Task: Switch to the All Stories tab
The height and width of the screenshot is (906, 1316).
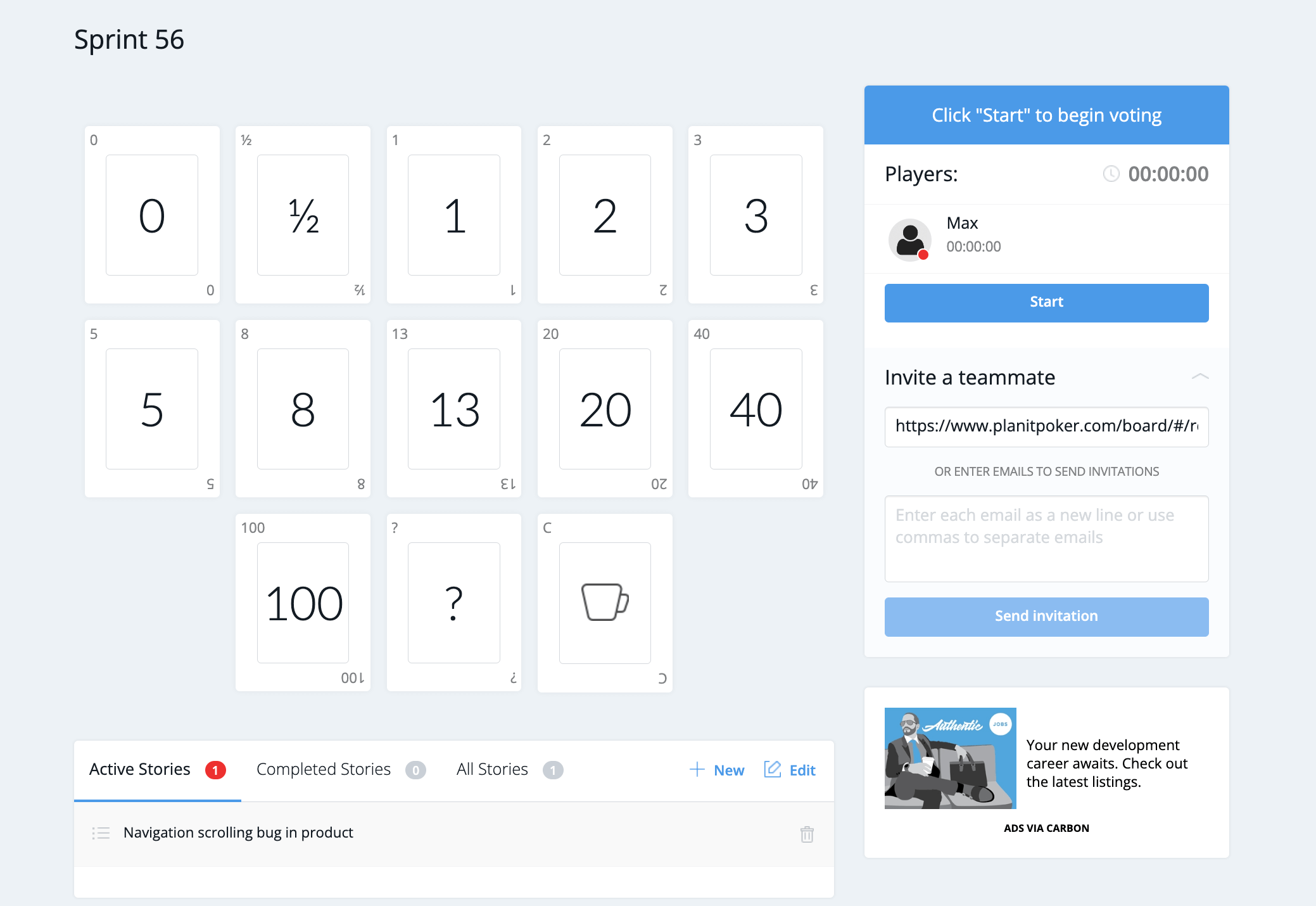Action: [492, 769]
